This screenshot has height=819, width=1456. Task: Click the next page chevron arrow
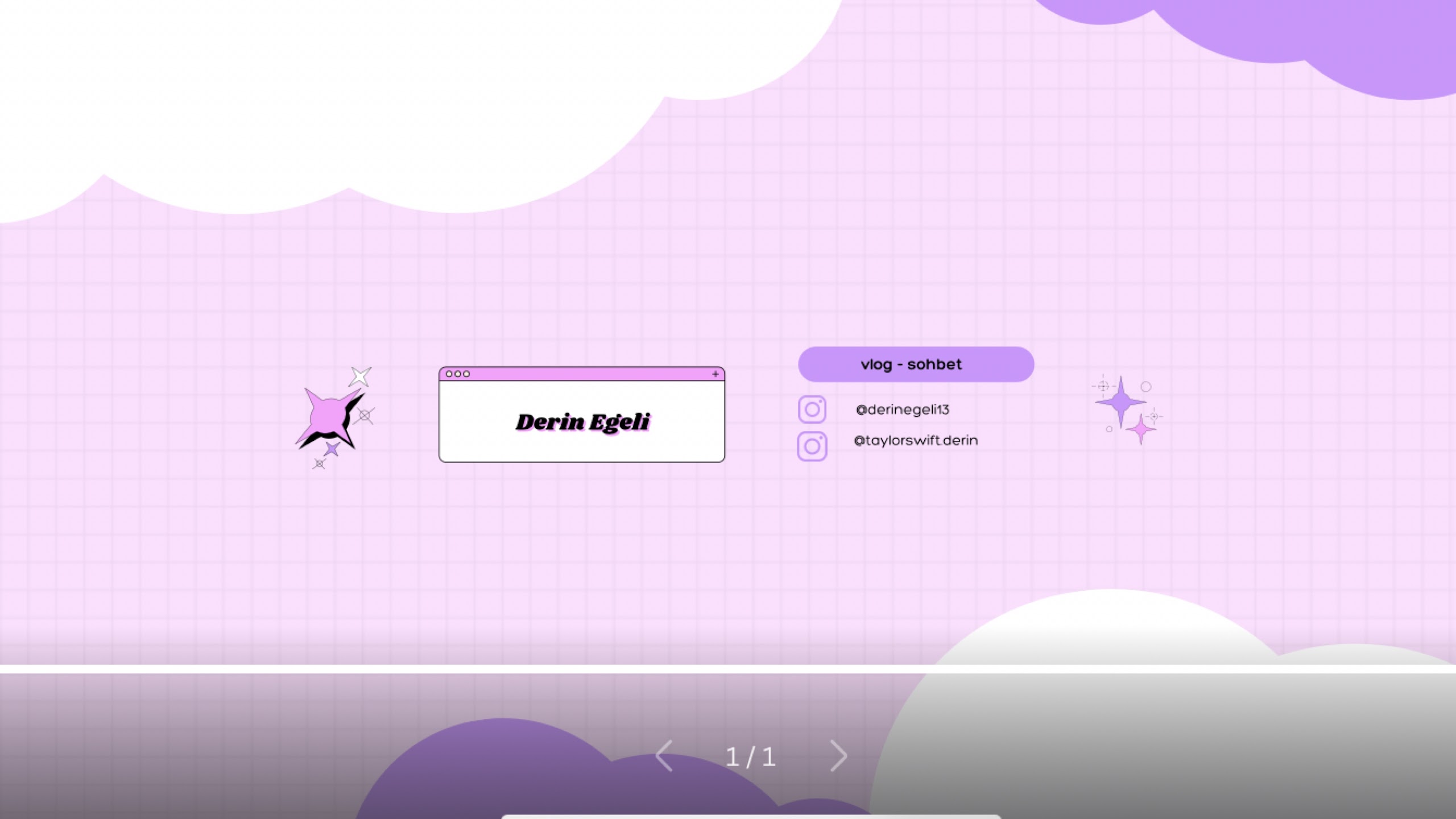[x=839, y=756]
